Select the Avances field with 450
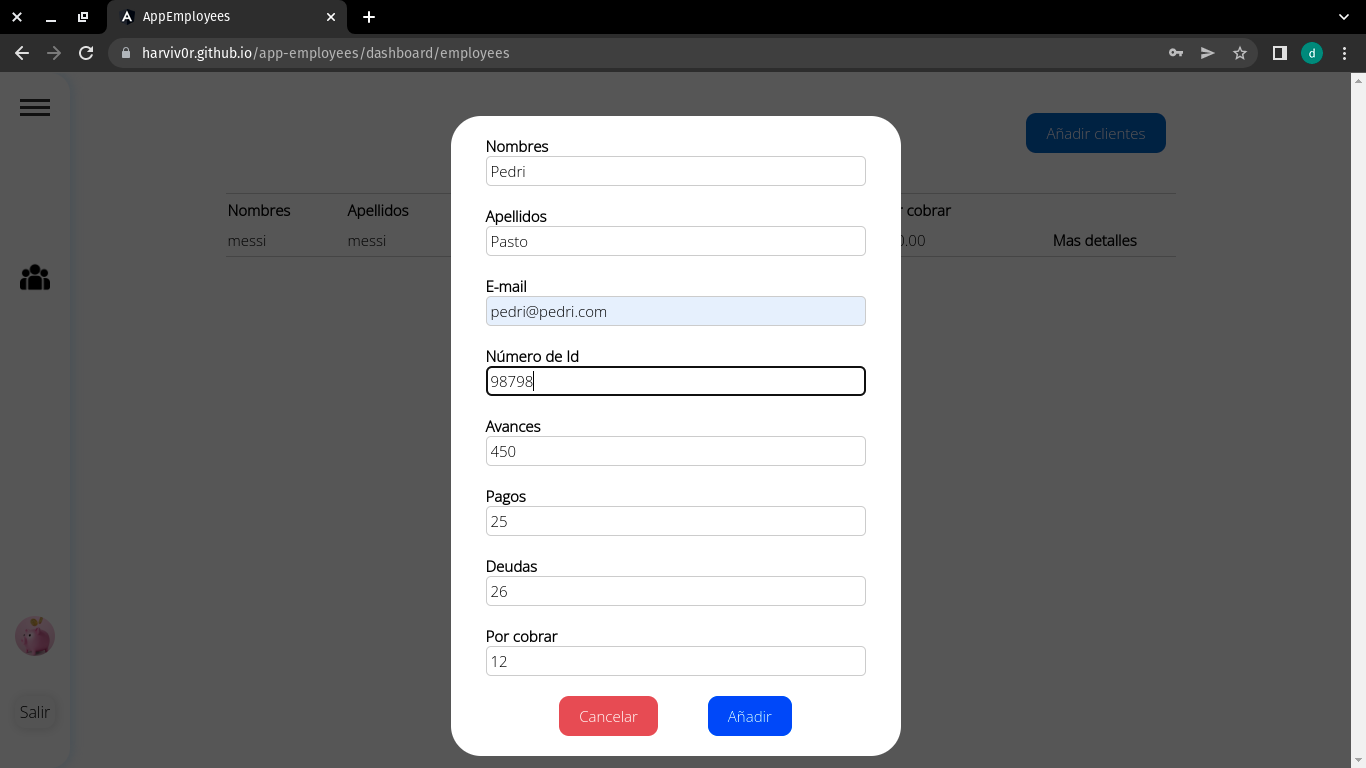The height and width of the screenshot is (768, 1366). (x=676, y=451)
